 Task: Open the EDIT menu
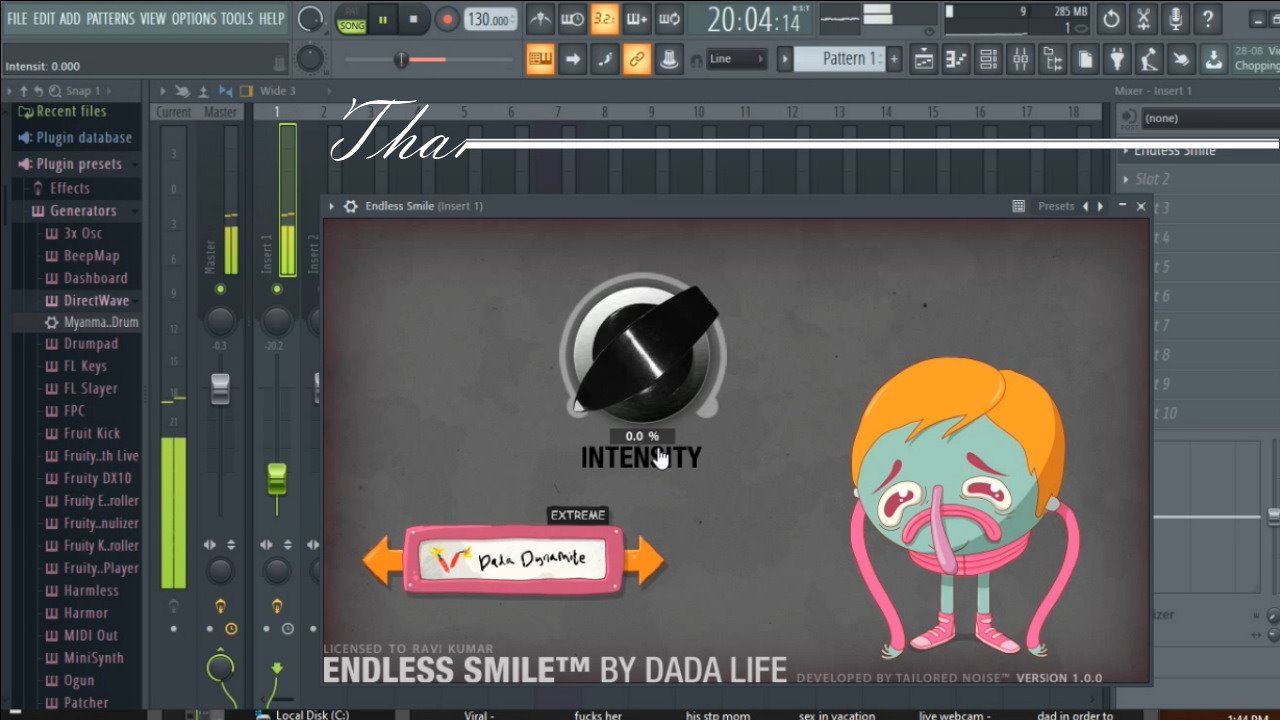coord(44,19)
